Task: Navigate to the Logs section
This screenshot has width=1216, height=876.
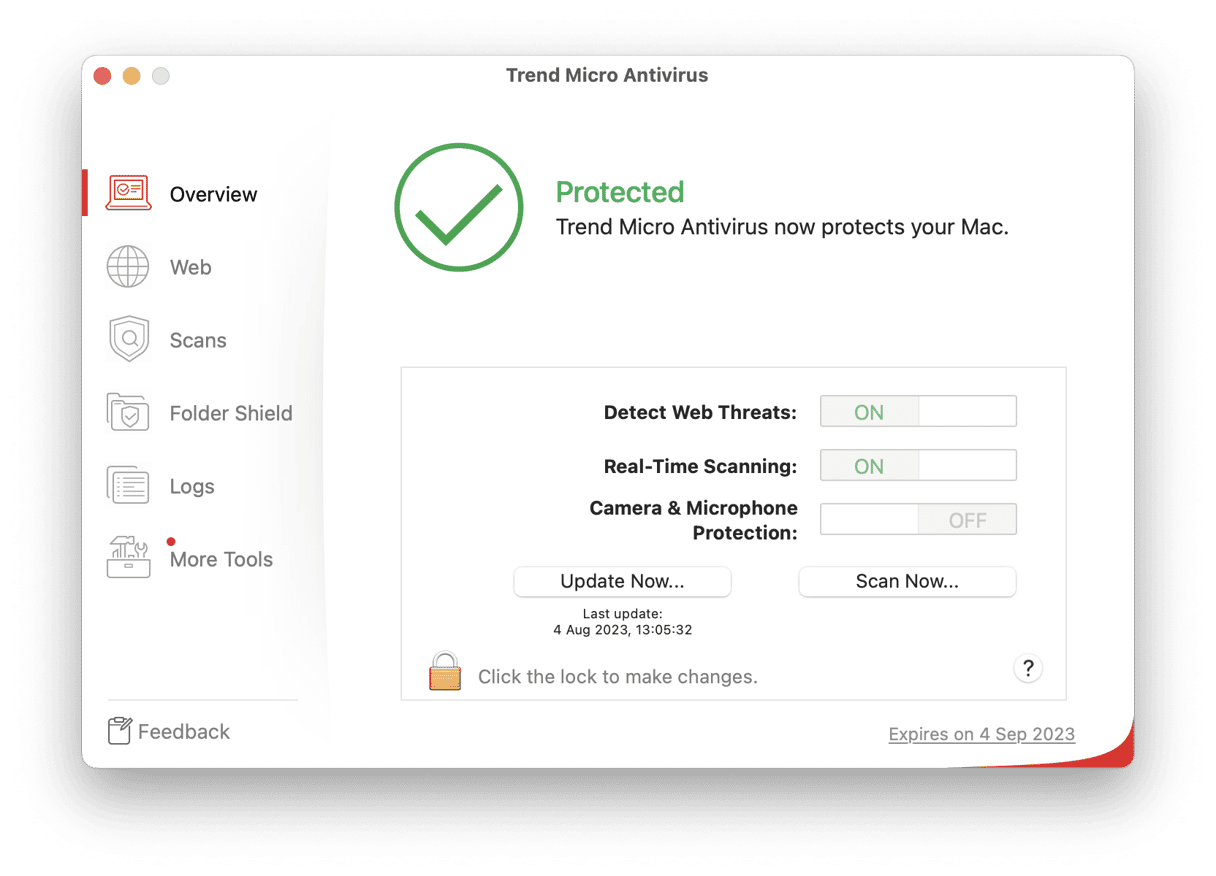Action: tap(192, 485)
